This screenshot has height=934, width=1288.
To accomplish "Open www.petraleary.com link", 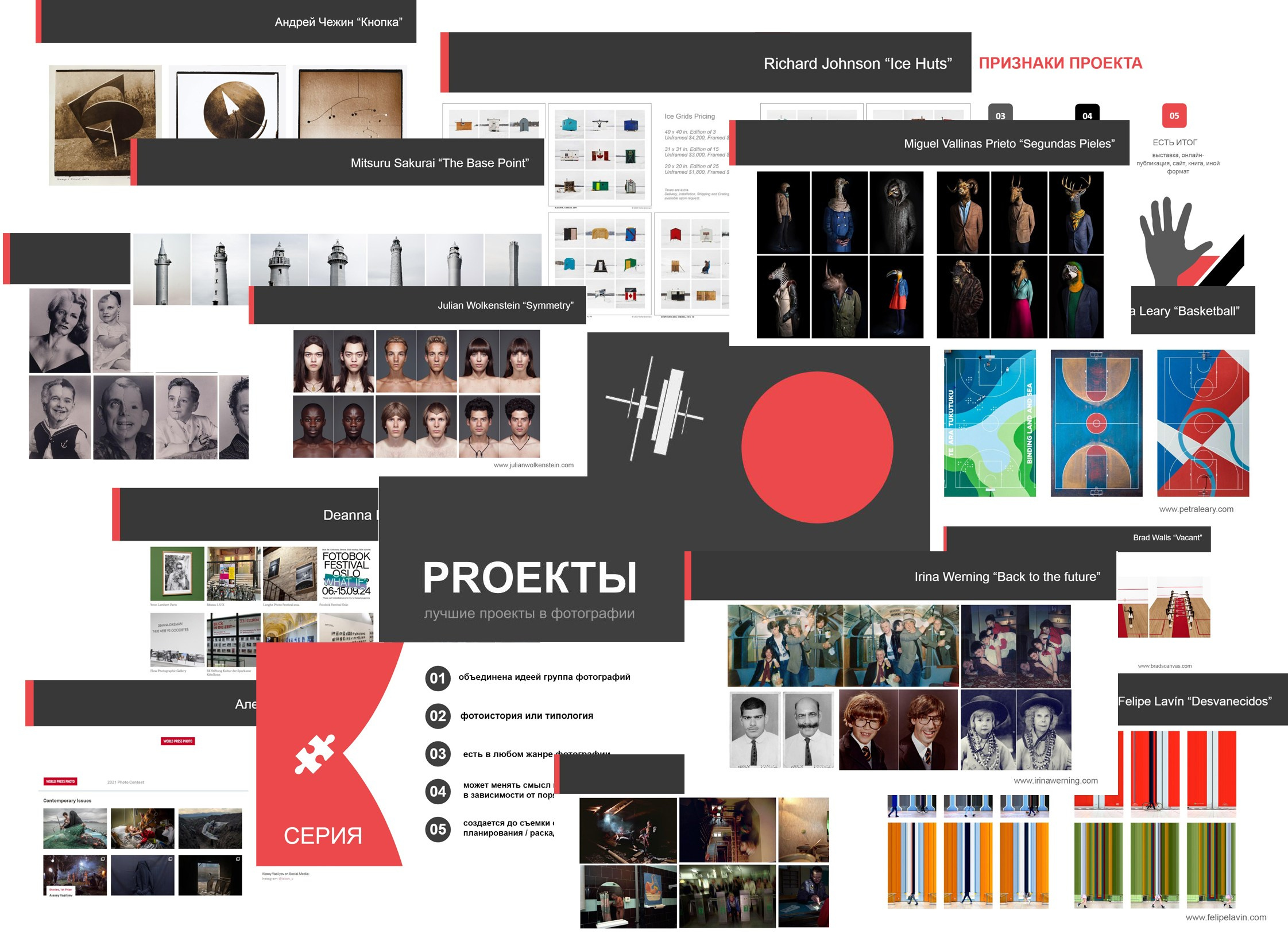I will [x=1196, y=509].
